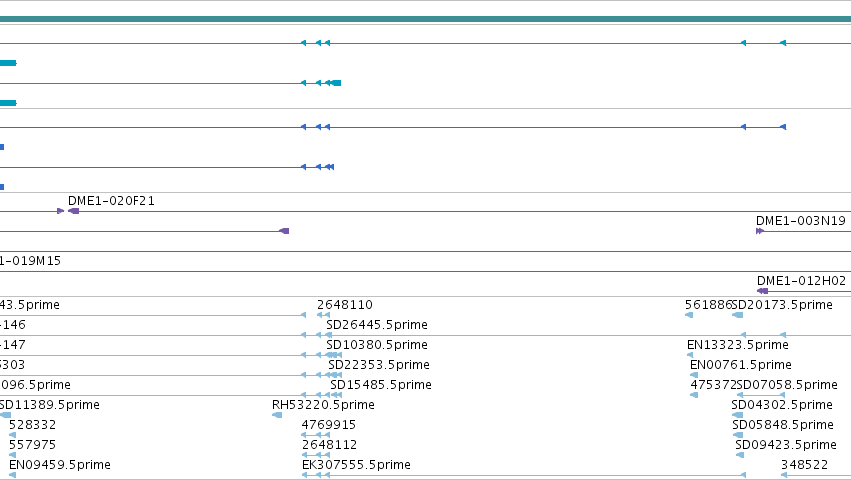Select the small arrow under EN13323.5prime
Image resolution: width=851 pixels, height=480 pixels.
pyautogui.click(x=690, y=355)
